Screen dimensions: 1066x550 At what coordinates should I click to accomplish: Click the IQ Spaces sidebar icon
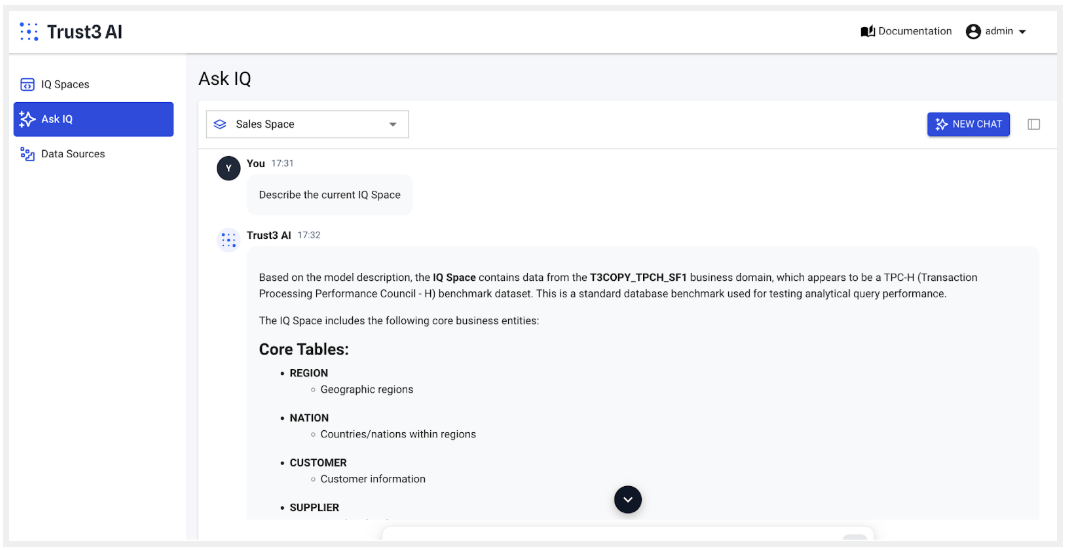click(28, 85)
